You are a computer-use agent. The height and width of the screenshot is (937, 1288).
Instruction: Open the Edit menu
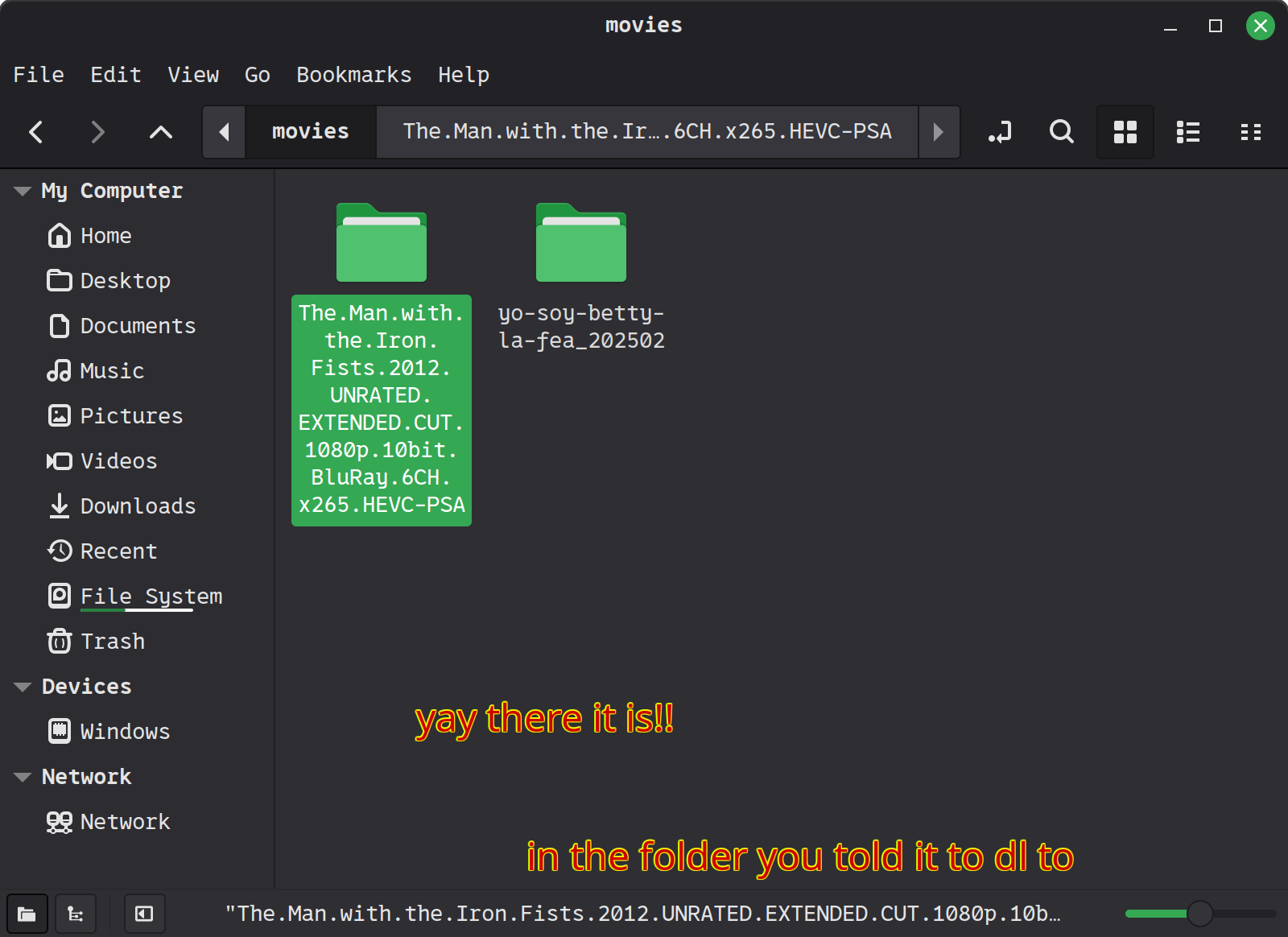tap(116, 75)
